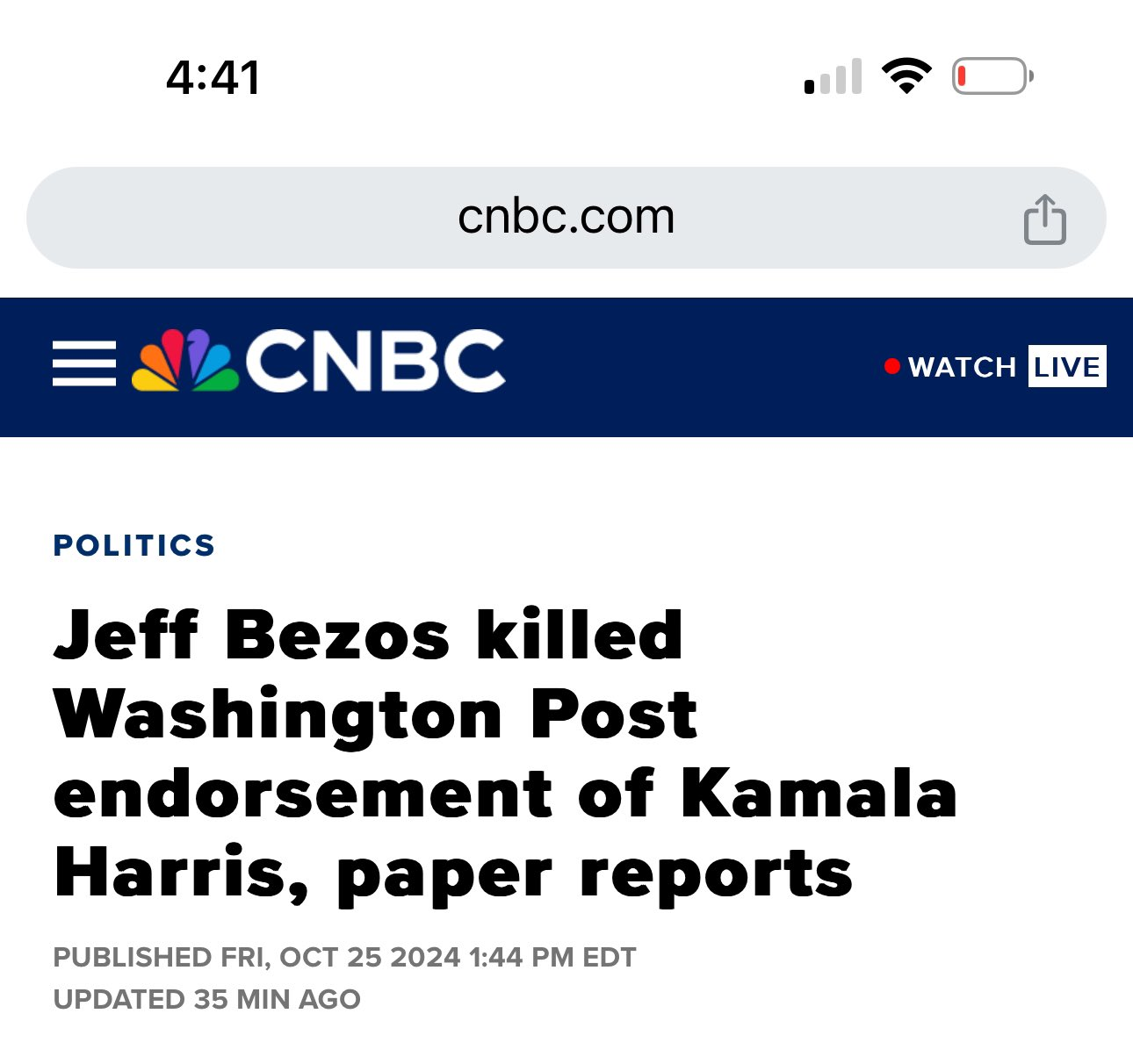
Task: Click the "Updated 35 min ago" text
Action: 207,999
